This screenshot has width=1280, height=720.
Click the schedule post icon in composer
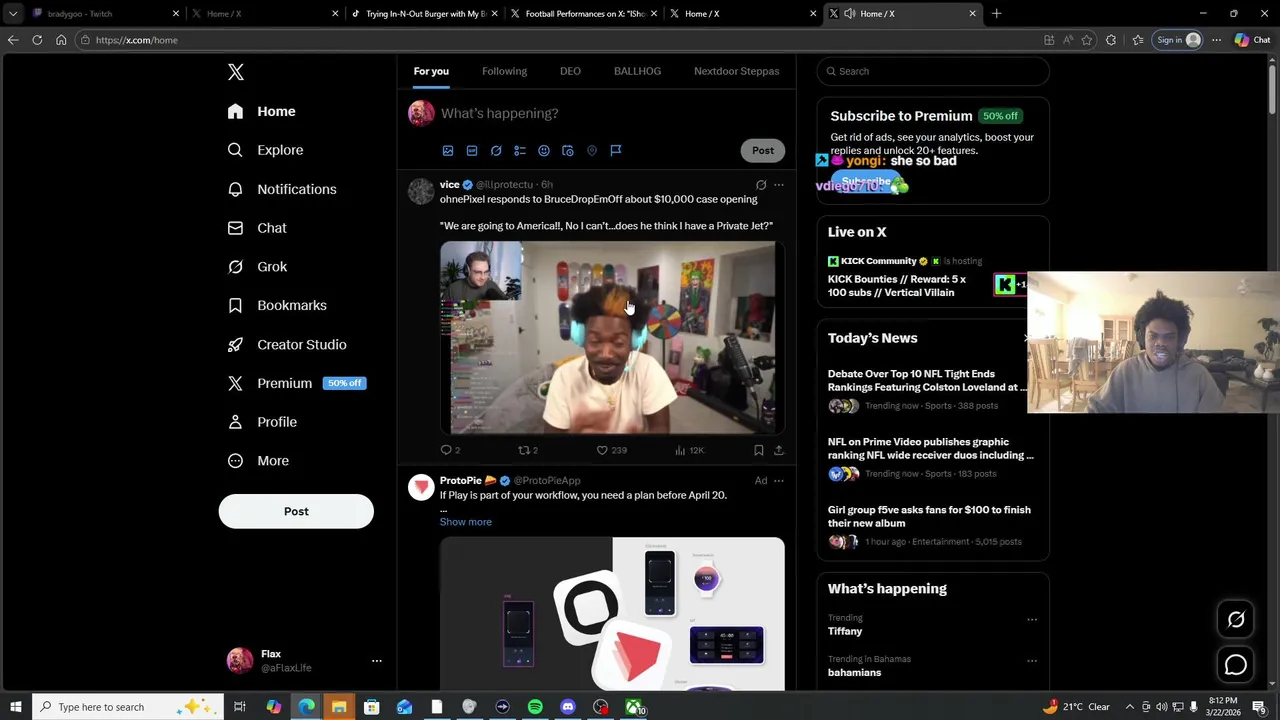click(568, 151)
